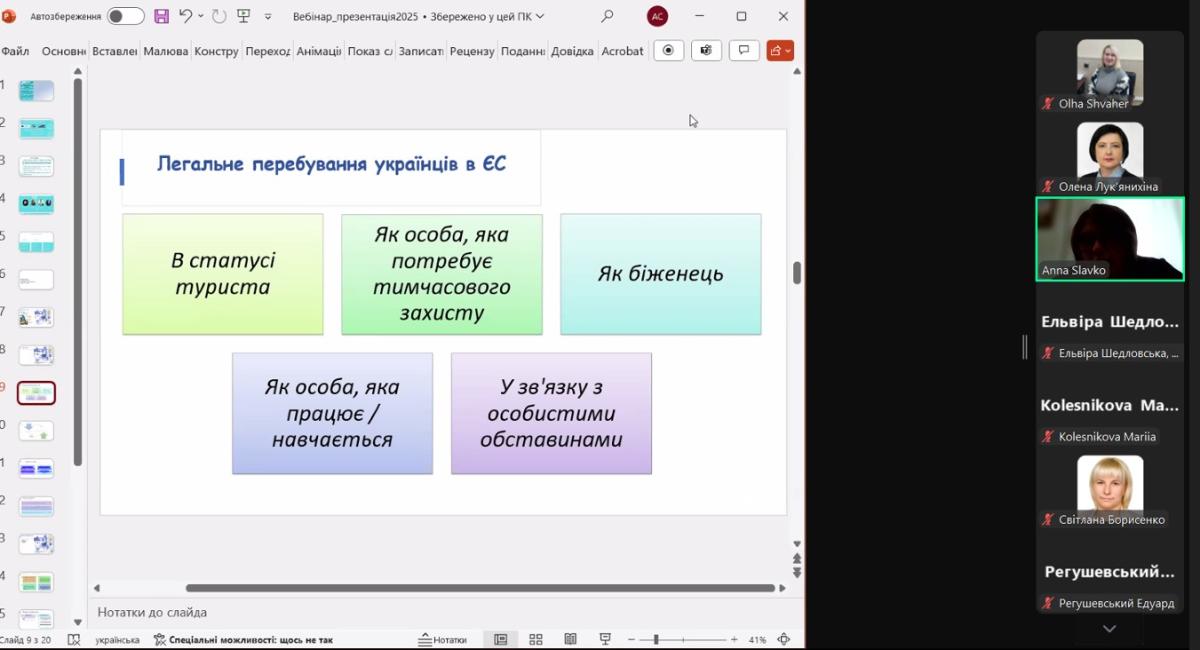
Task: Open the search magnifier in the title bar
Action: [x=607, y=16]
